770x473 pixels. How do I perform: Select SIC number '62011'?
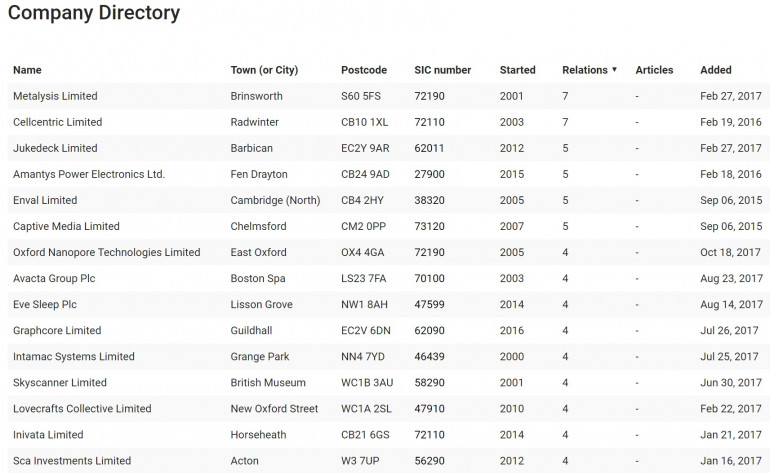(429, 148)
